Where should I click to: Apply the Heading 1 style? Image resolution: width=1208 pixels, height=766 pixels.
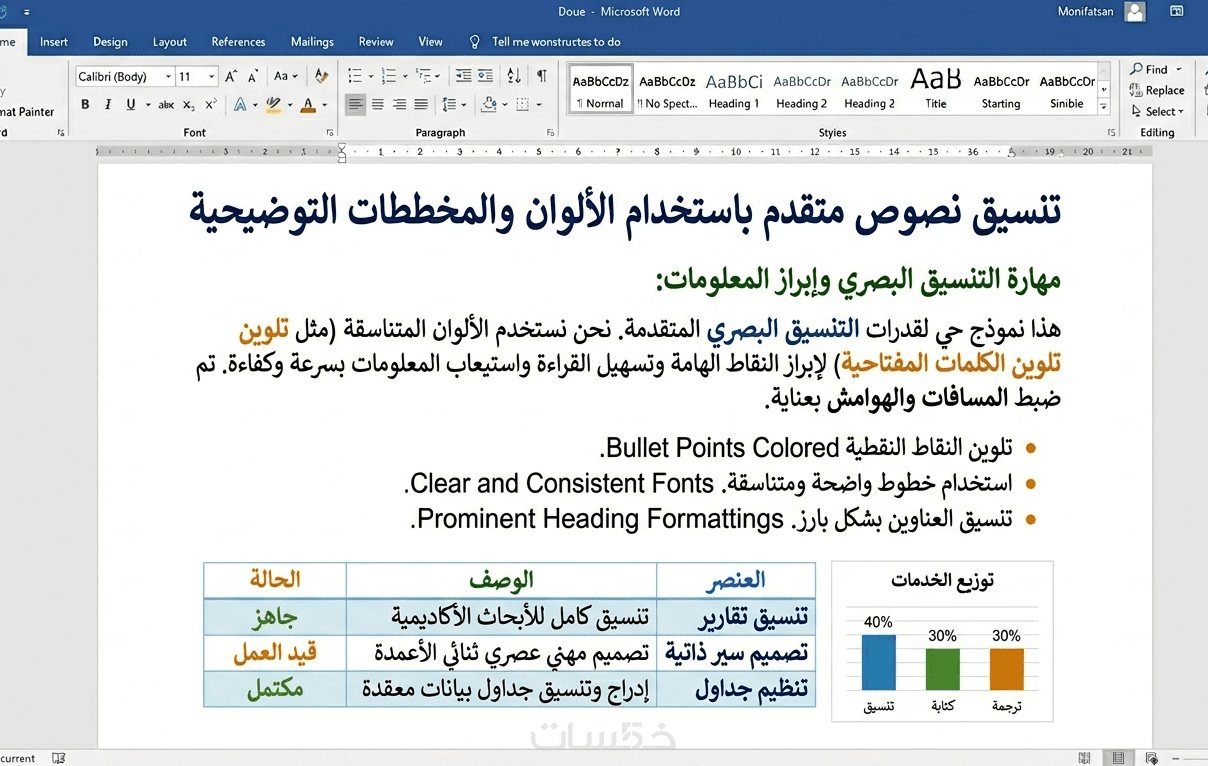pyautogui.click(x=734, y=90)
